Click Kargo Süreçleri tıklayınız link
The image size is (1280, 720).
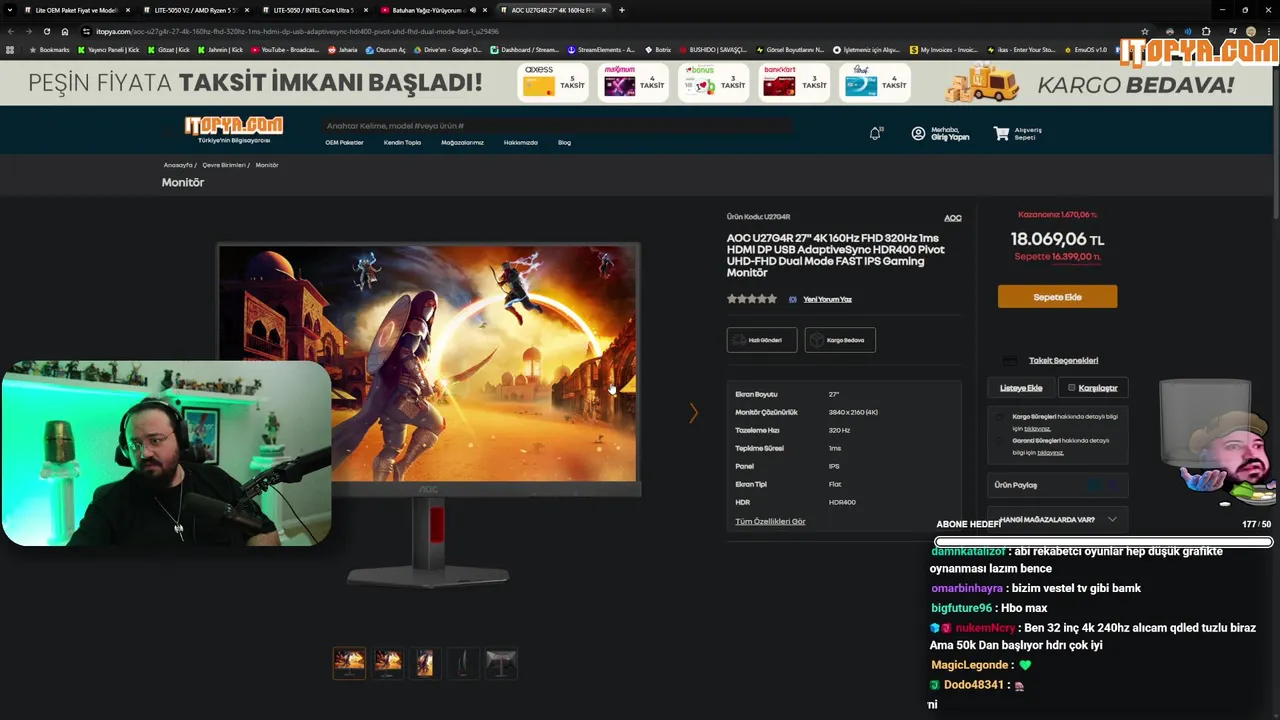click(1037, 429)
